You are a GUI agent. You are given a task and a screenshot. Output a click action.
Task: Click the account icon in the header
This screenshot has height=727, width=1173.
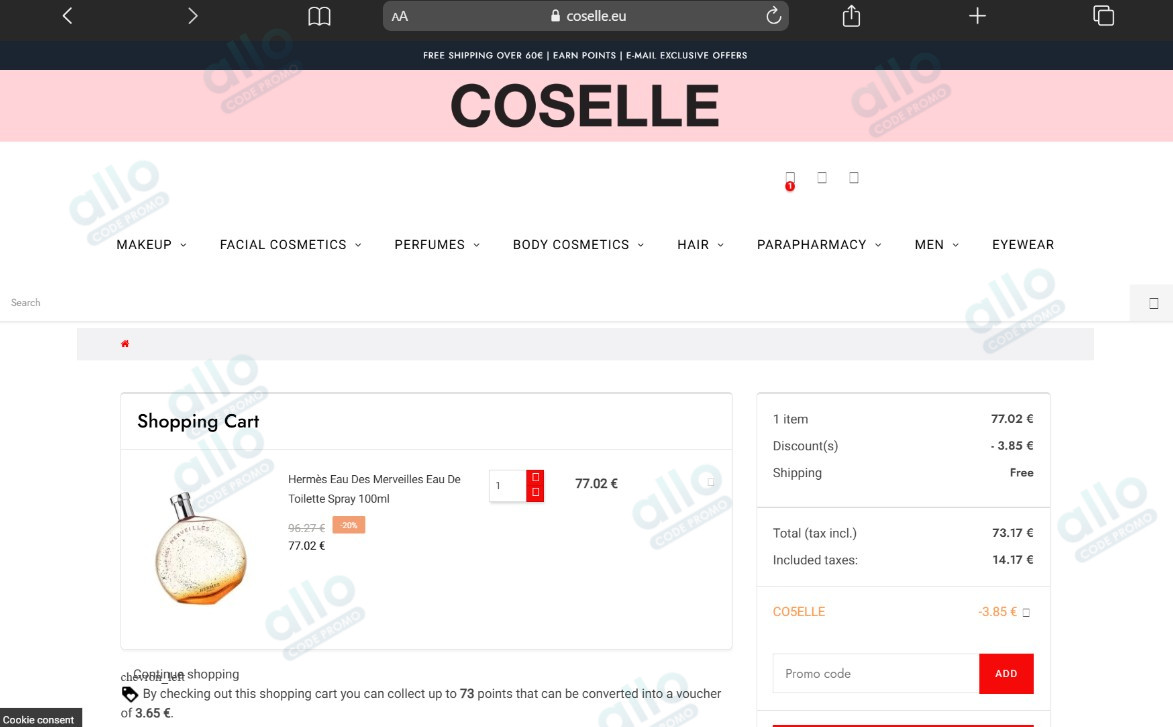[822, 177]
